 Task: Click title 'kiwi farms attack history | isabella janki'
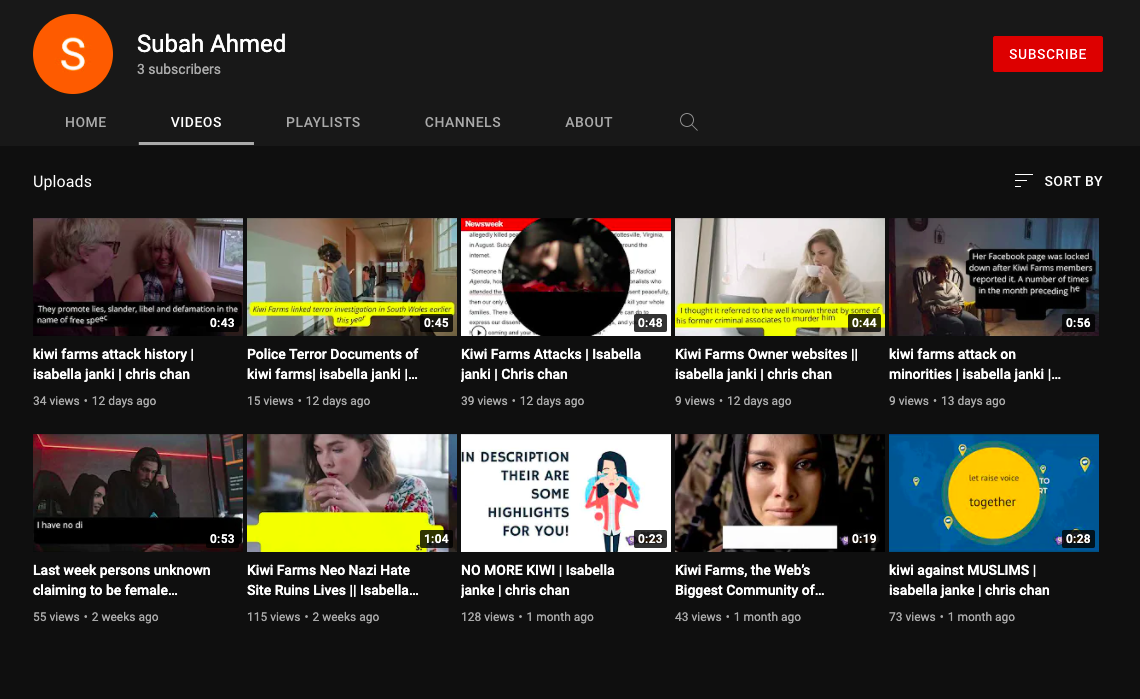click(113, 364)
